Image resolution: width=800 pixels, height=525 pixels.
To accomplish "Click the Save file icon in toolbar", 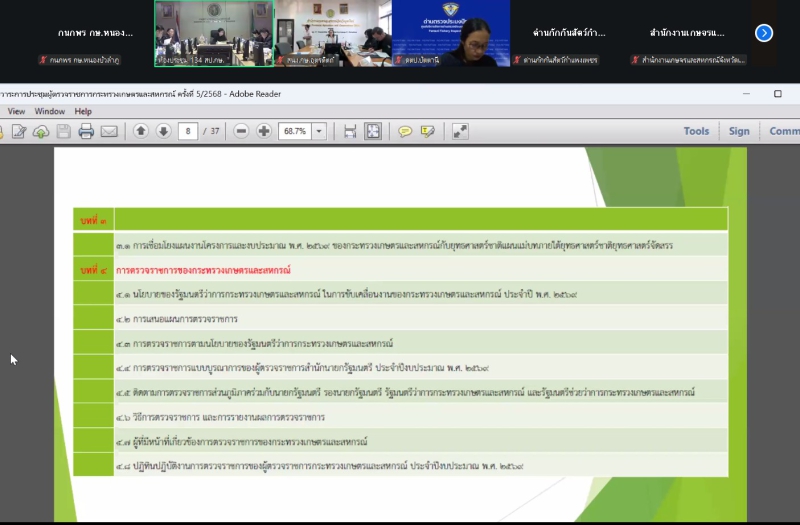I will pos(63,131).
